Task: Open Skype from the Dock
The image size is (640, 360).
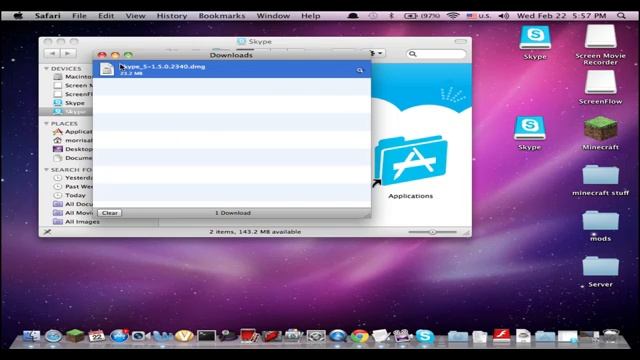Action: tap(424, 336)
